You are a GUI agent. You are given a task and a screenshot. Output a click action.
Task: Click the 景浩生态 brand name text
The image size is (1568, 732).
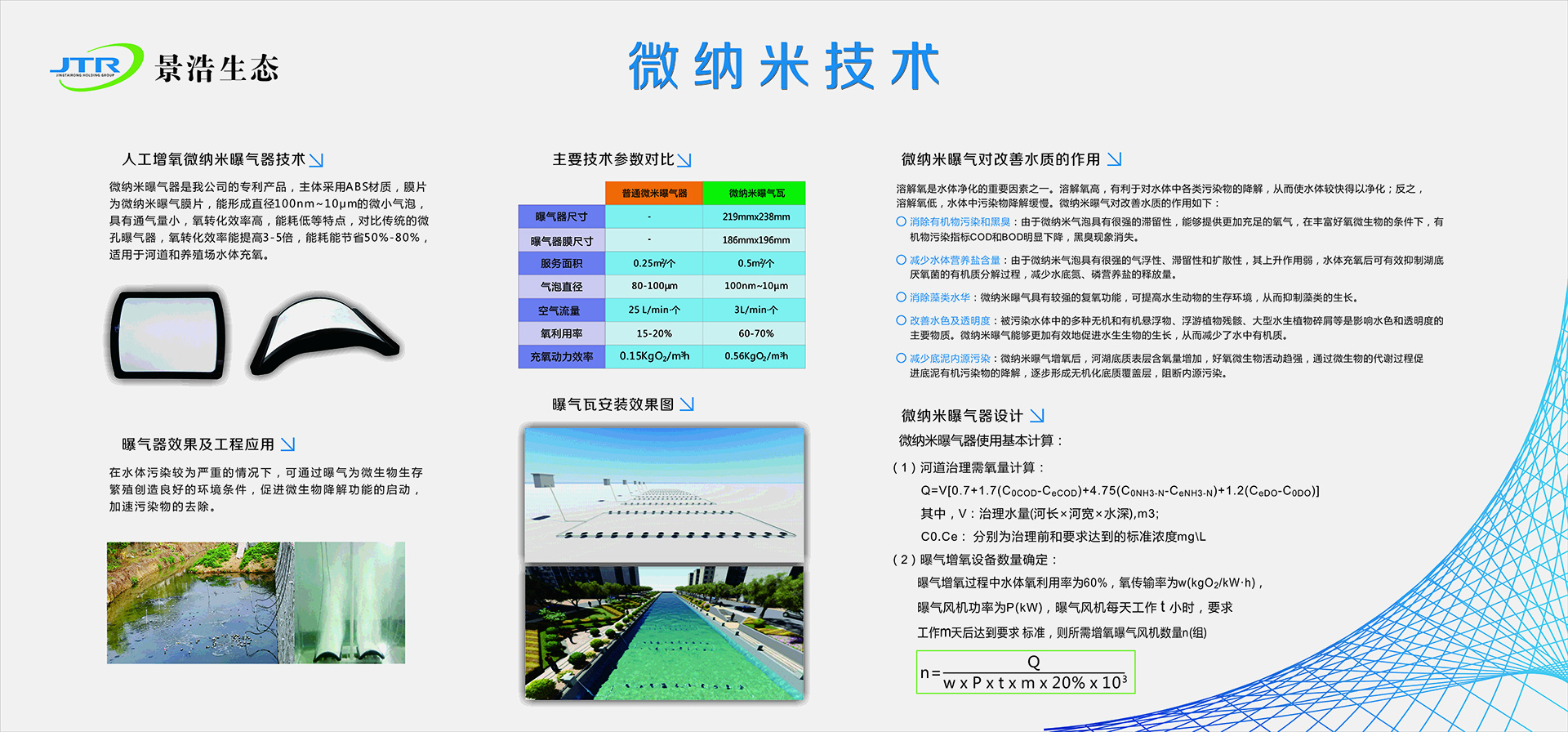point(217,69)
